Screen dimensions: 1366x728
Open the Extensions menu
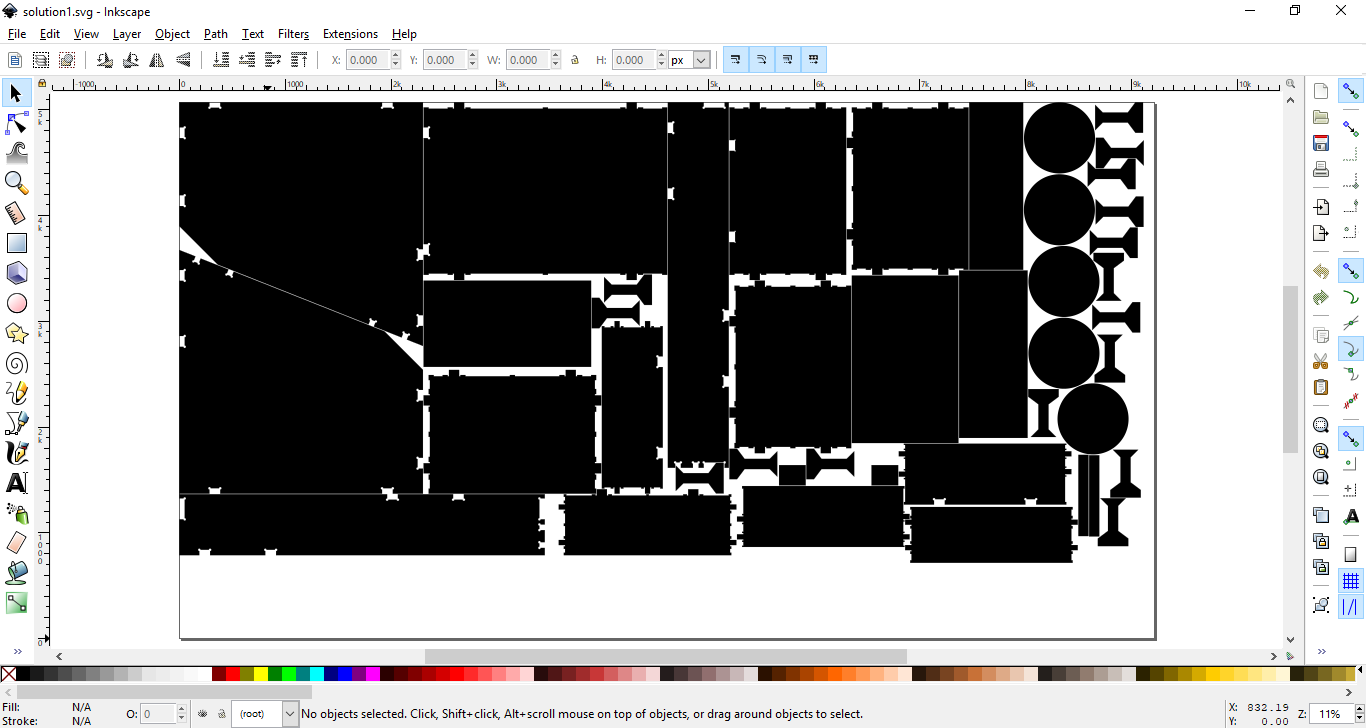(x=350, y=34)
